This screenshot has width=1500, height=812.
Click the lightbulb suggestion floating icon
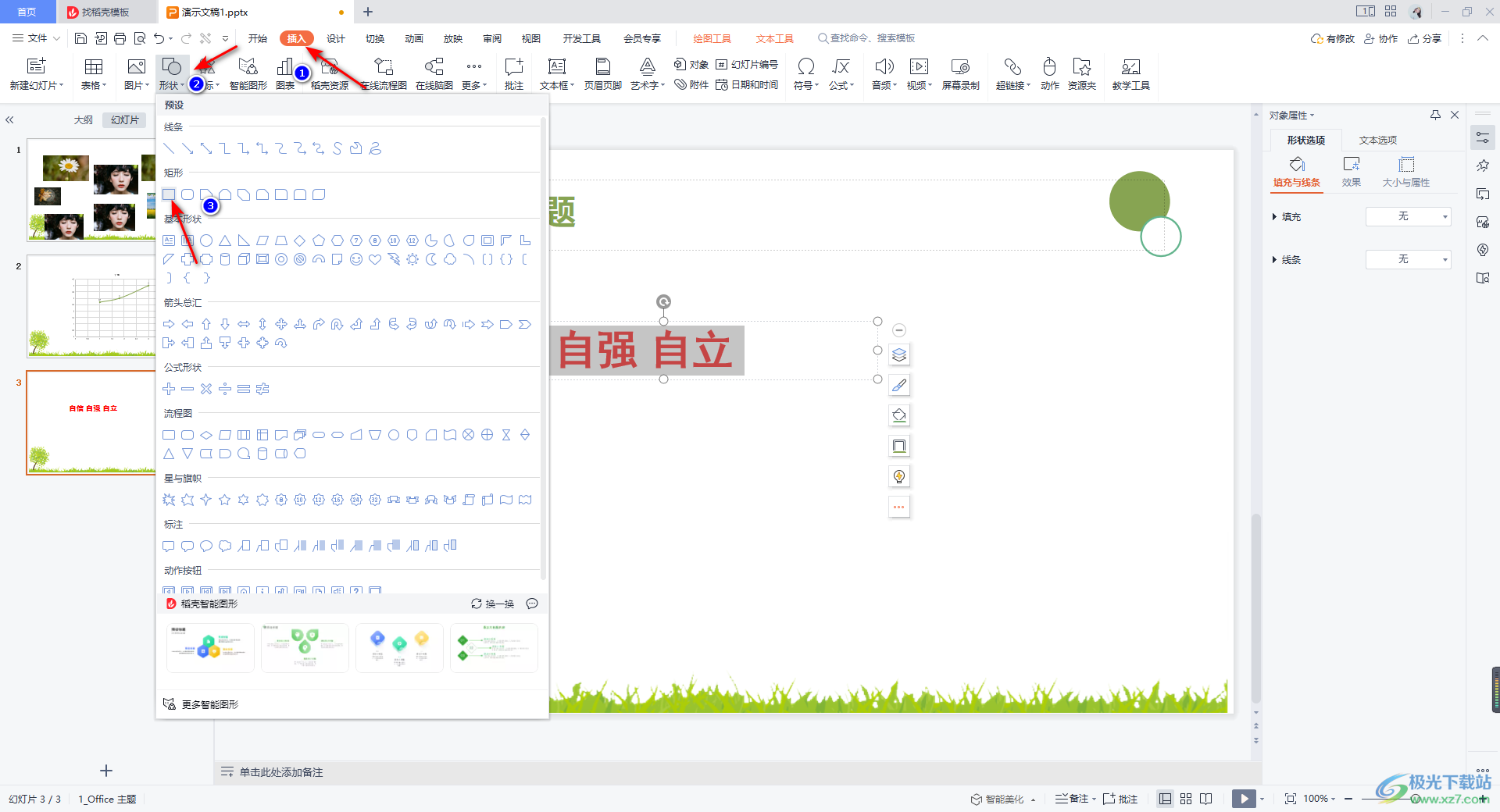899,477
